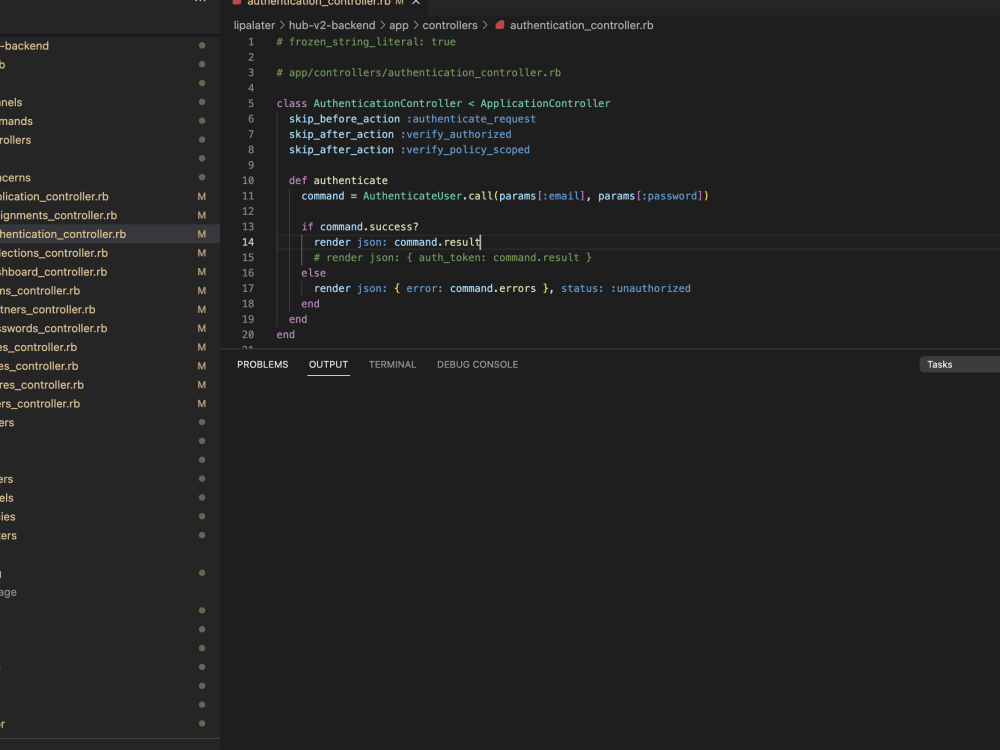Click the M badge beside partners_controller.rb

[201, 309]
